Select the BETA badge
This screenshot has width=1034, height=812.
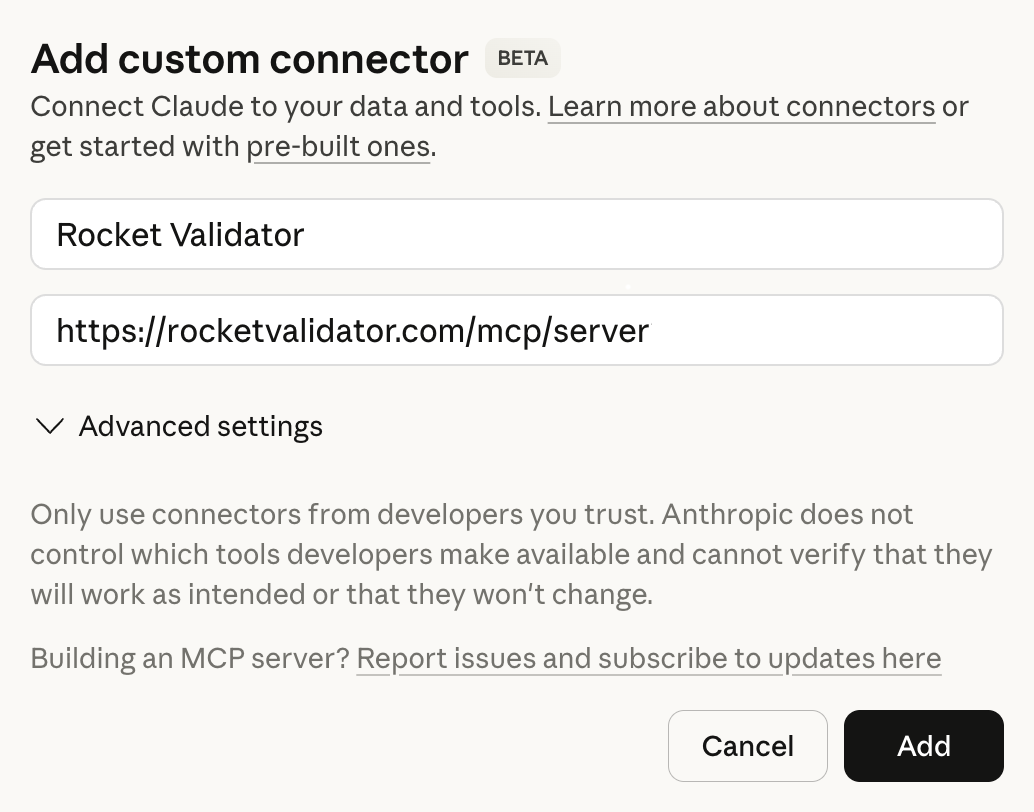[522, 58]
